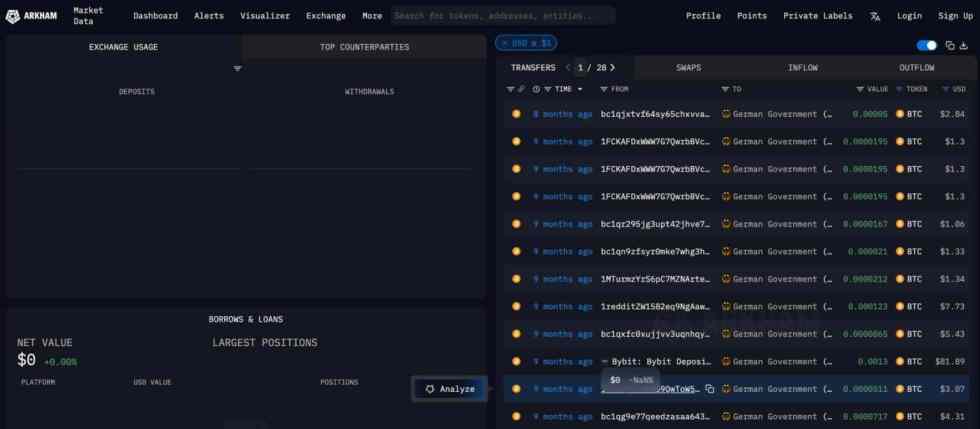
Task: Click the language translate icon
Action: (875, 16)
